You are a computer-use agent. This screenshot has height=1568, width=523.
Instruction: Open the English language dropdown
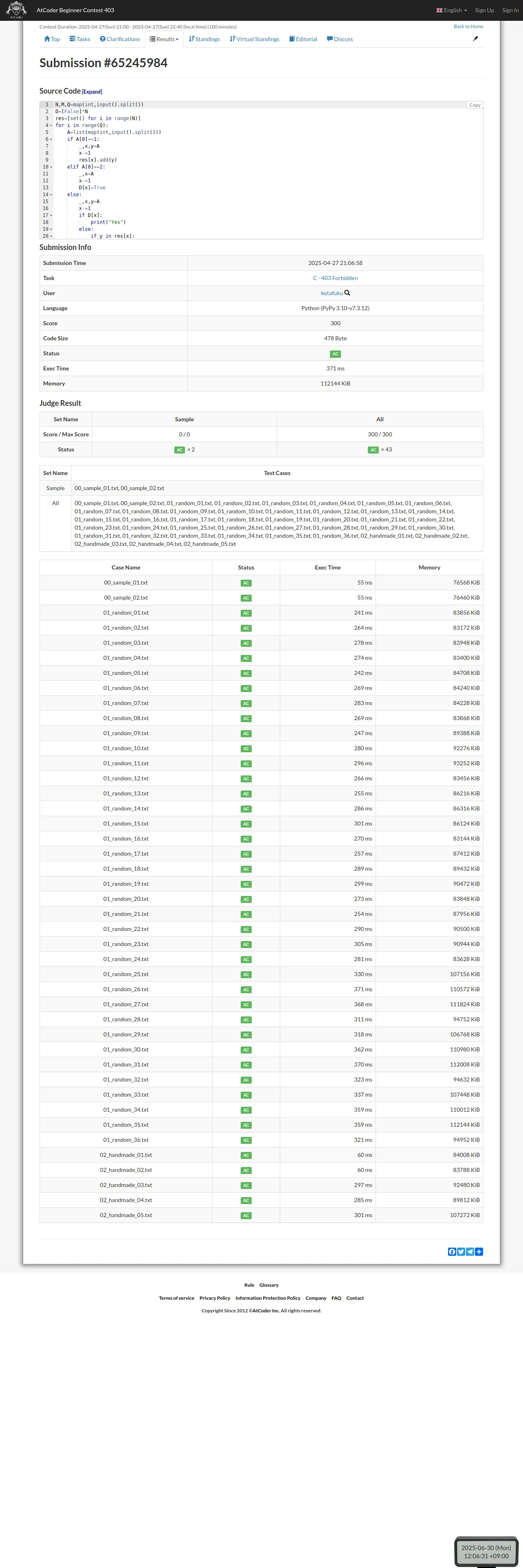click(452, 10)
